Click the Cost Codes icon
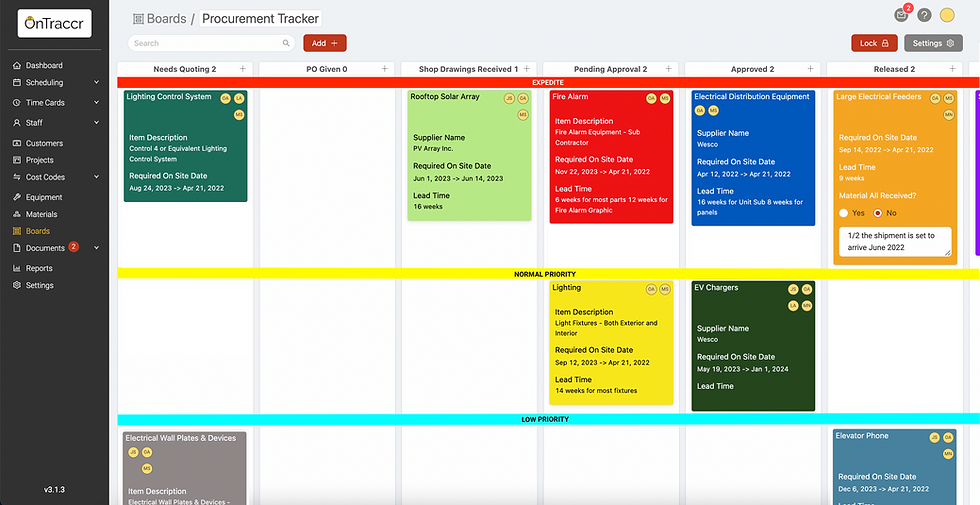The height and width of the screenshot is (505, 980). click(17, 177)
